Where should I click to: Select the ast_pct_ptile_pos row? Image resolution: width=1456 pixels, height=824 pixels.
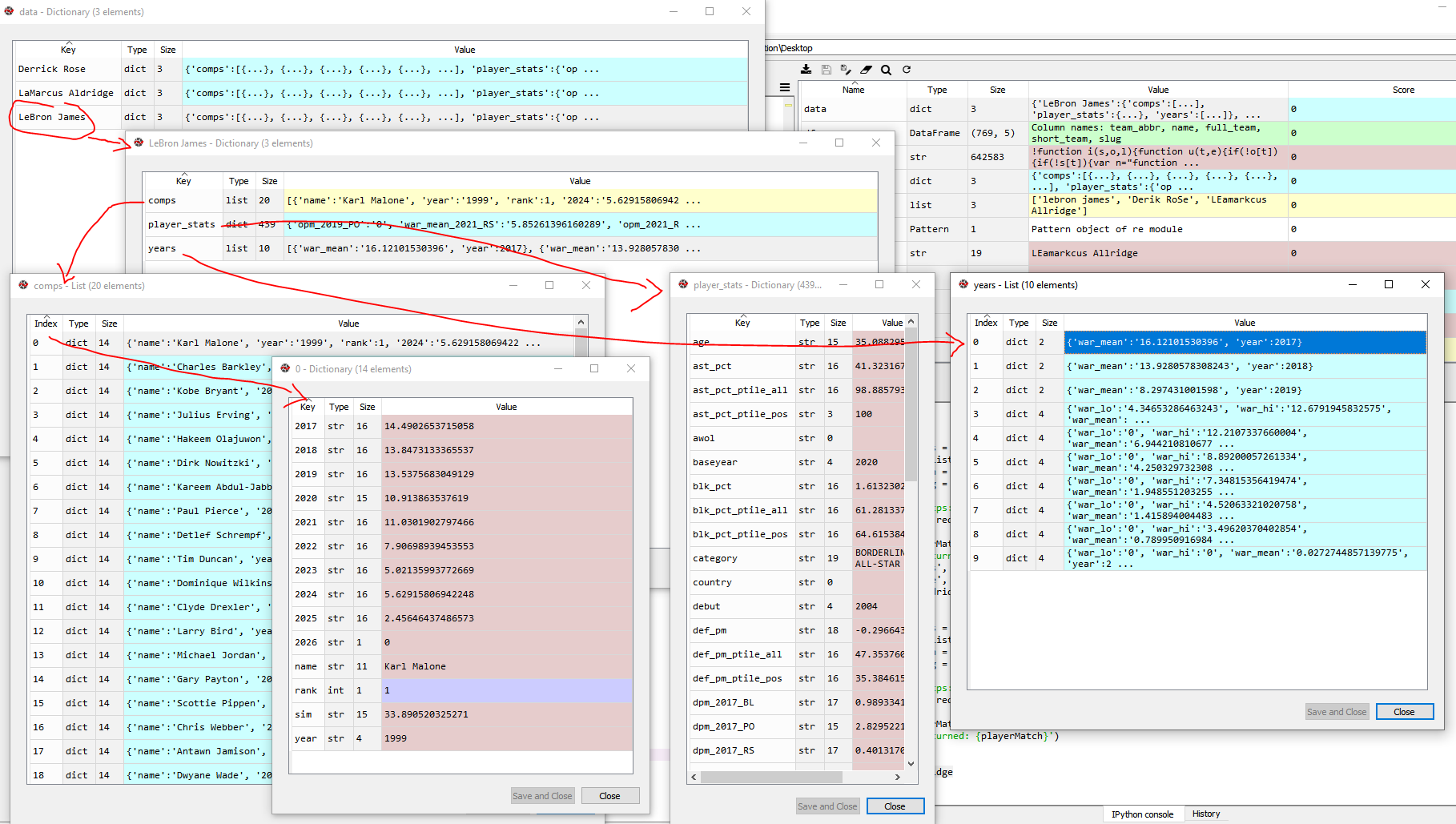point(796,414)
